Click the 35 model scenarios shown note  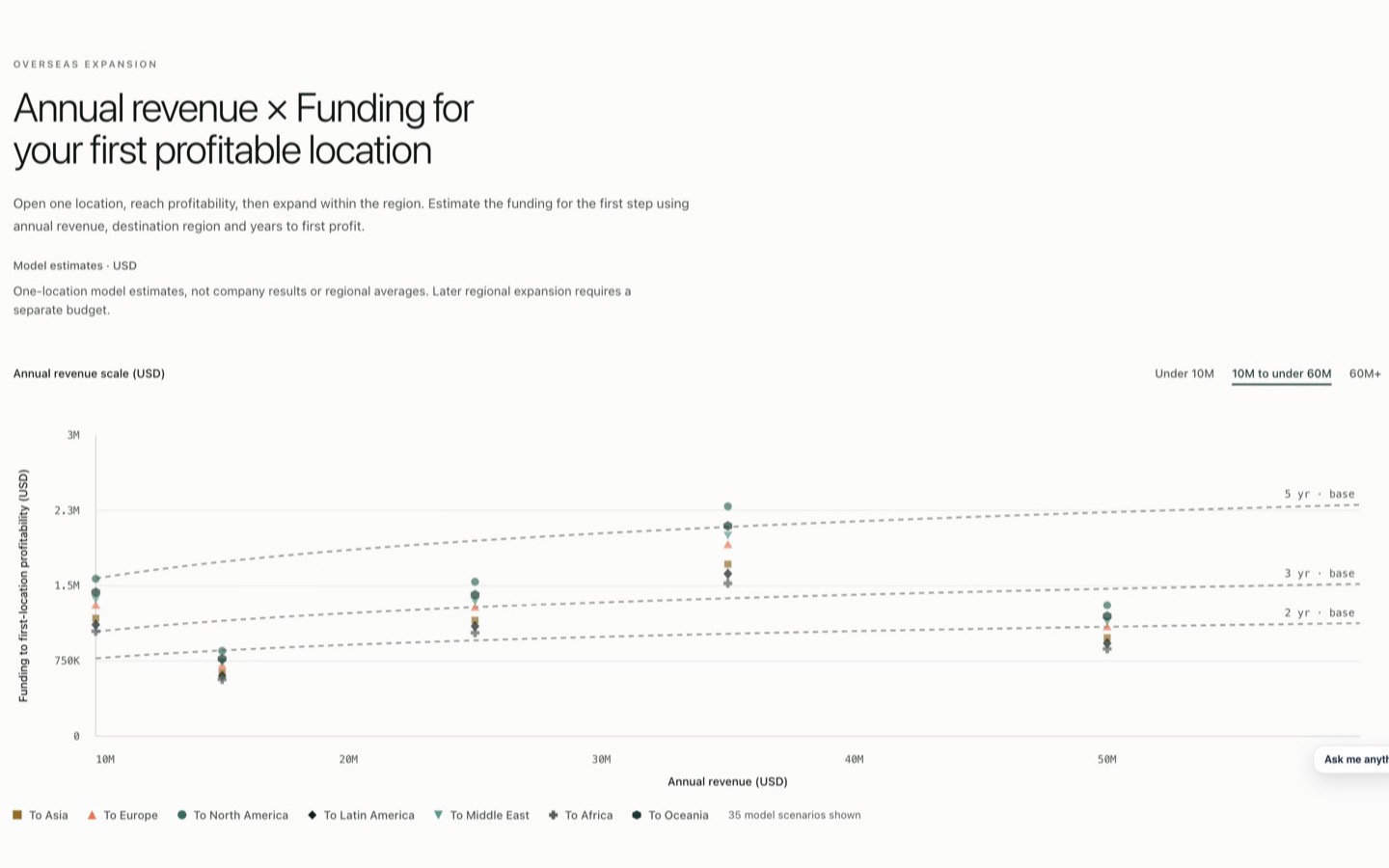(x=794, y=815)
